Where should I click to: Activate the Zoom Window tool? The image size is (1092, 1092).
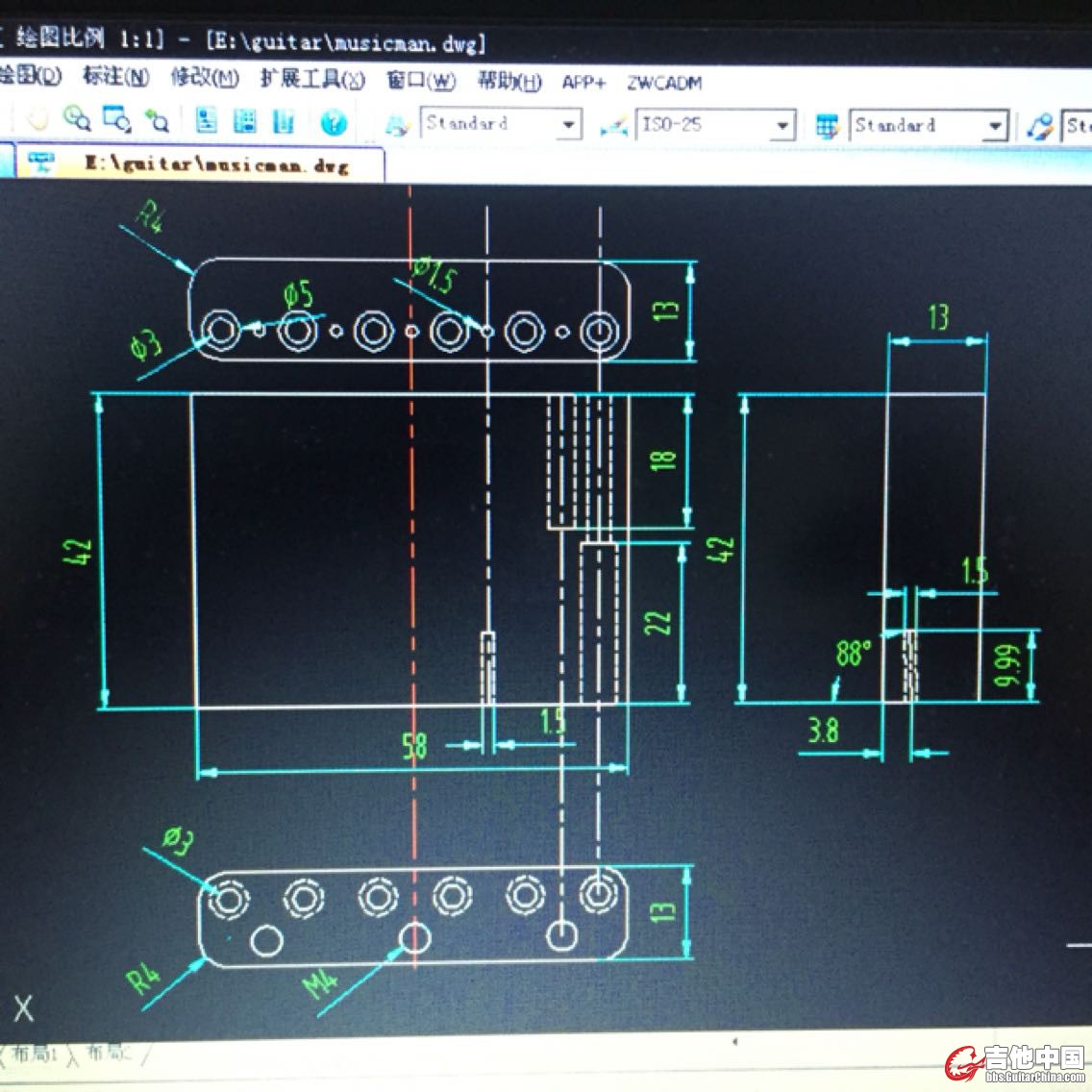point(117,120)
